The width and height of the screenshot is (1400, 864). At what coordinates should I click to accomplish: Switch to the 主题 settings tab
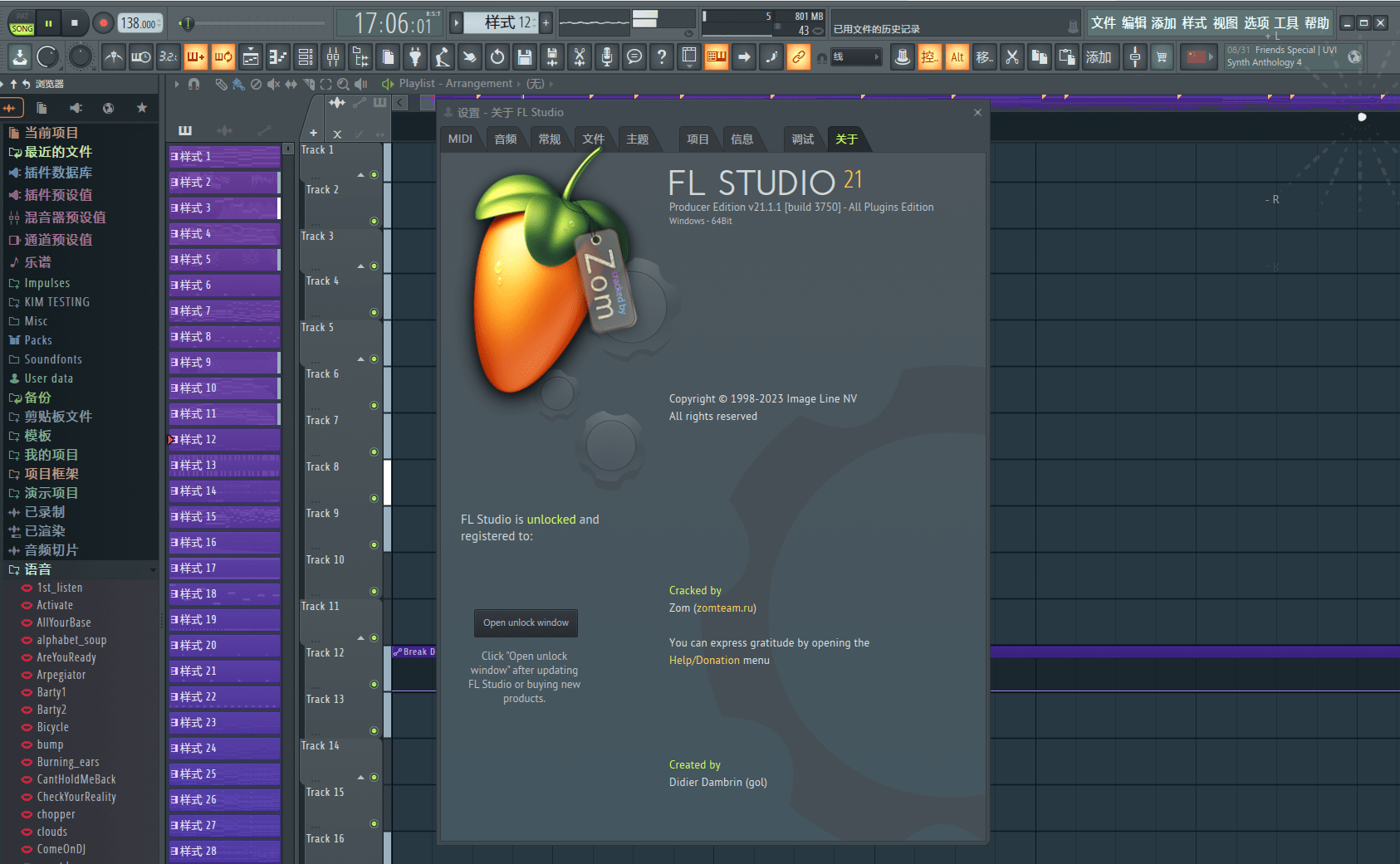[x=638, y=139]
